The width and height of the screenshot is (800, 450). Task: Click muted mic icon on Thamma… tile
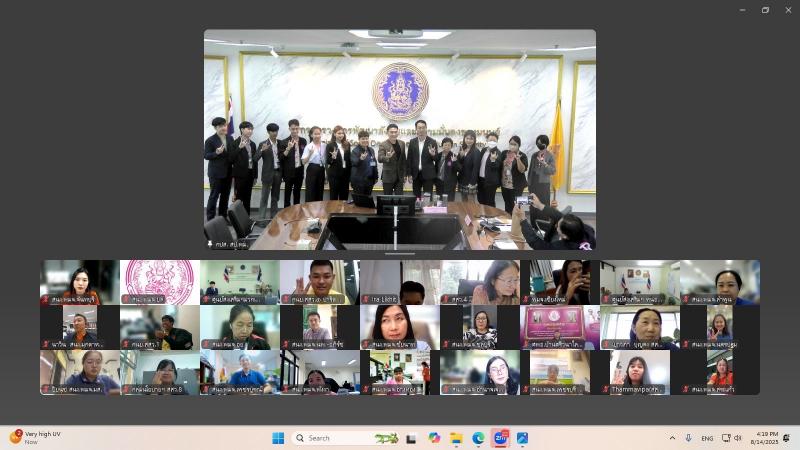(606, 389)
